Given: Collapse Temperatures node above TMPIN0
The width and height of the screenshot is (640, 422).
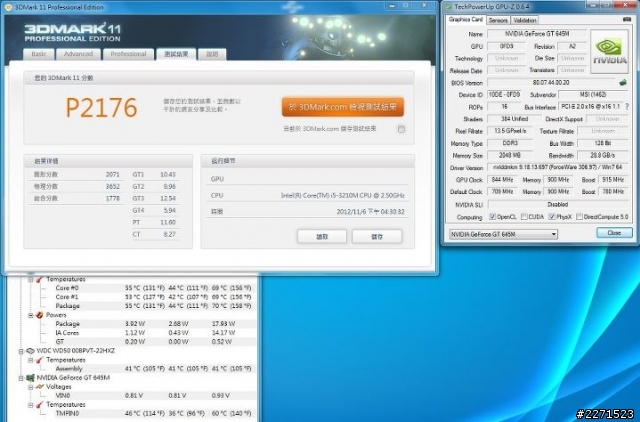Looking at the screenshot, I should (x=30, y=405).
